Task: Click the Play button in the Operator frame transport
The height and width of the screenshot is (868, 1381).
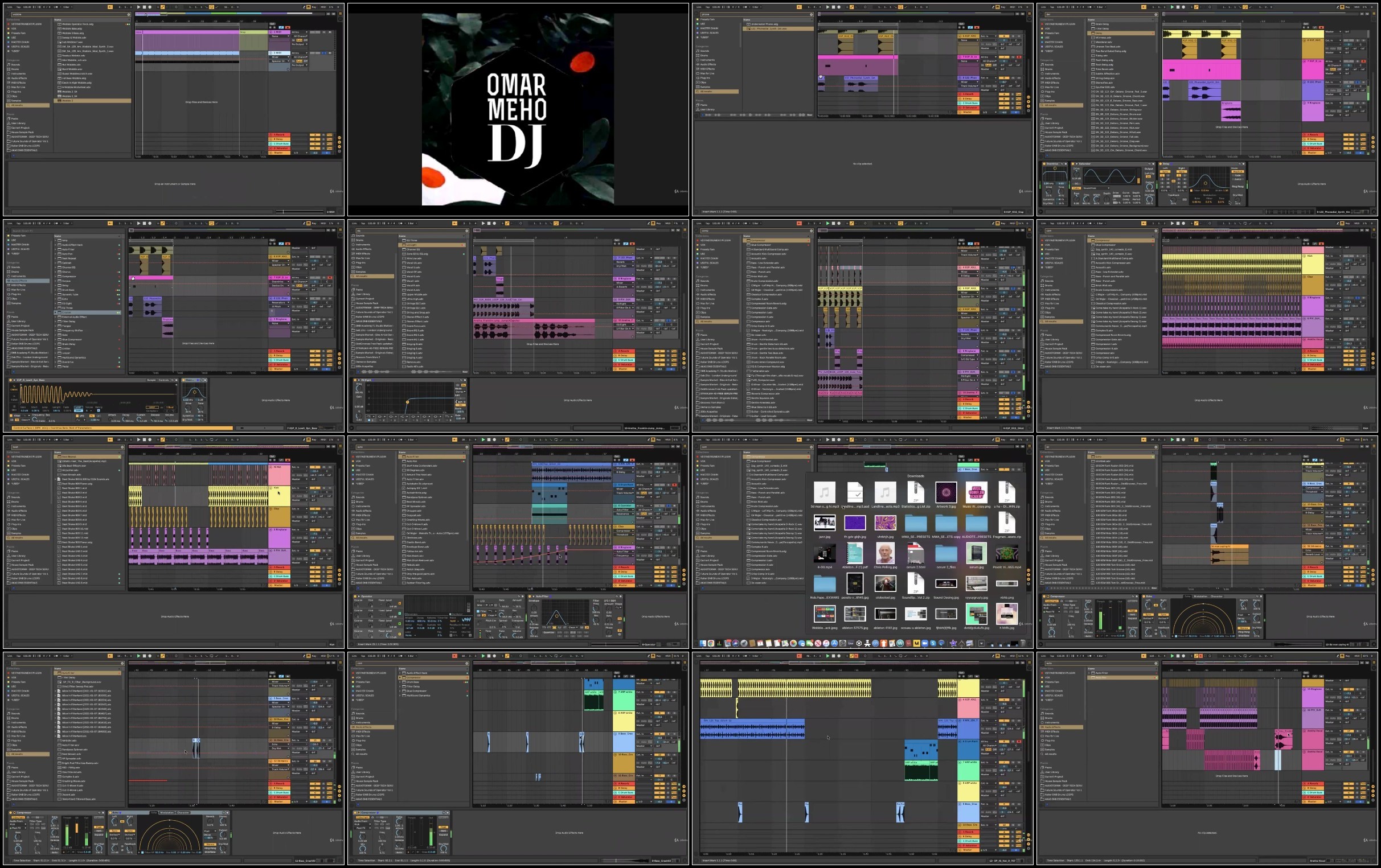Action: tap(483, 440)
